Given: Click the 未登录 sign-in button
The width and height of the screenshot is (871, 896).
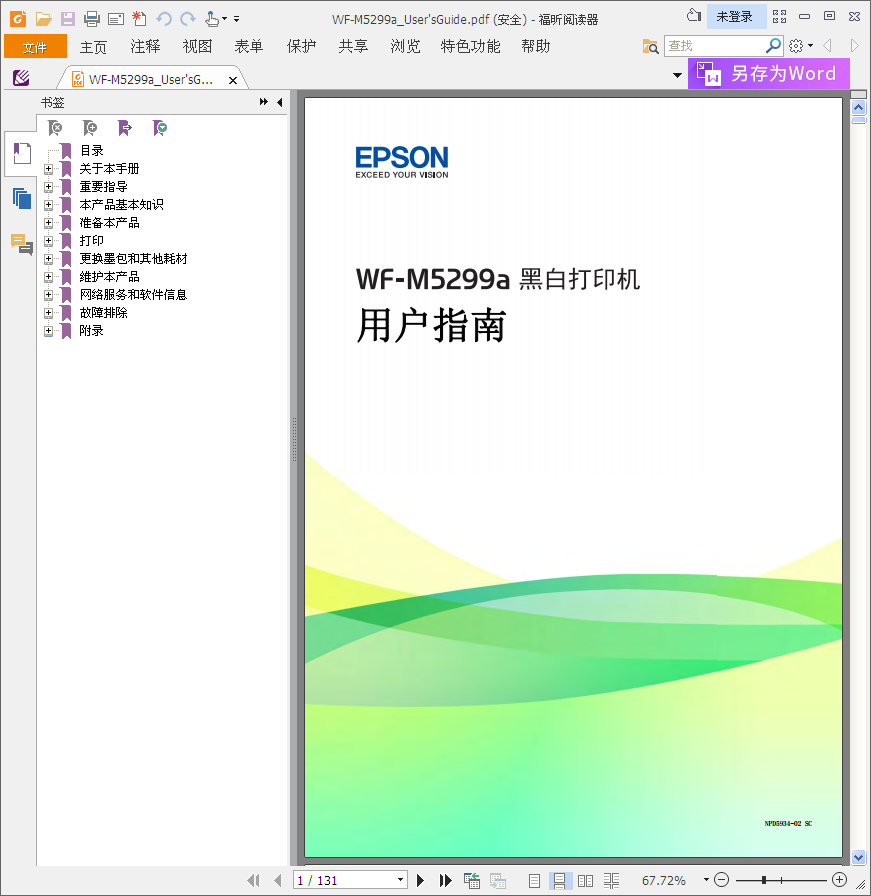Looking at the screenshot, I should coord(735,17).
